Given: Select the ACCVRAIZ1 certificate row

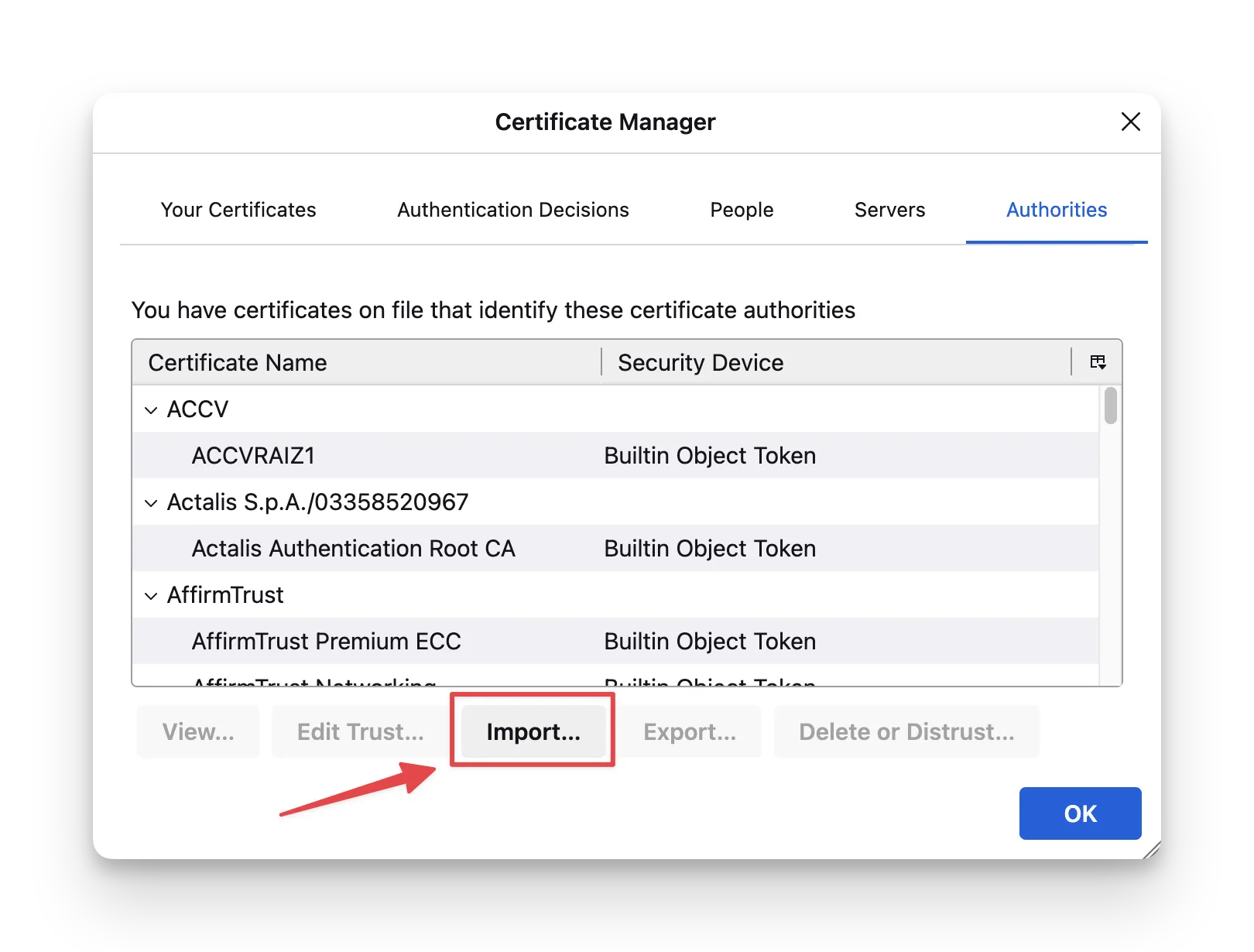Looking at the screenshot, I should (x=253, y=456).
